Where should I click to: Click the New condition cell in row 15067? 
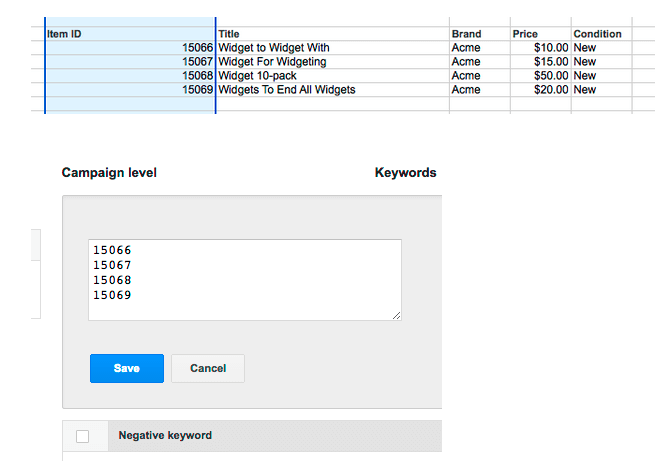(601, 62)
